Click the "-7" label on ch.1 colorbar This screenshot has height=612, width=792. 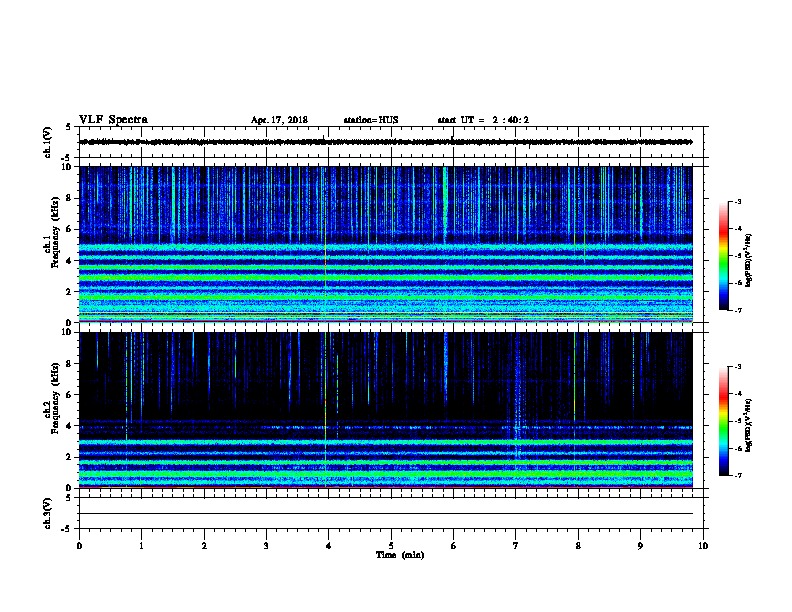click(x=737, y=310)
